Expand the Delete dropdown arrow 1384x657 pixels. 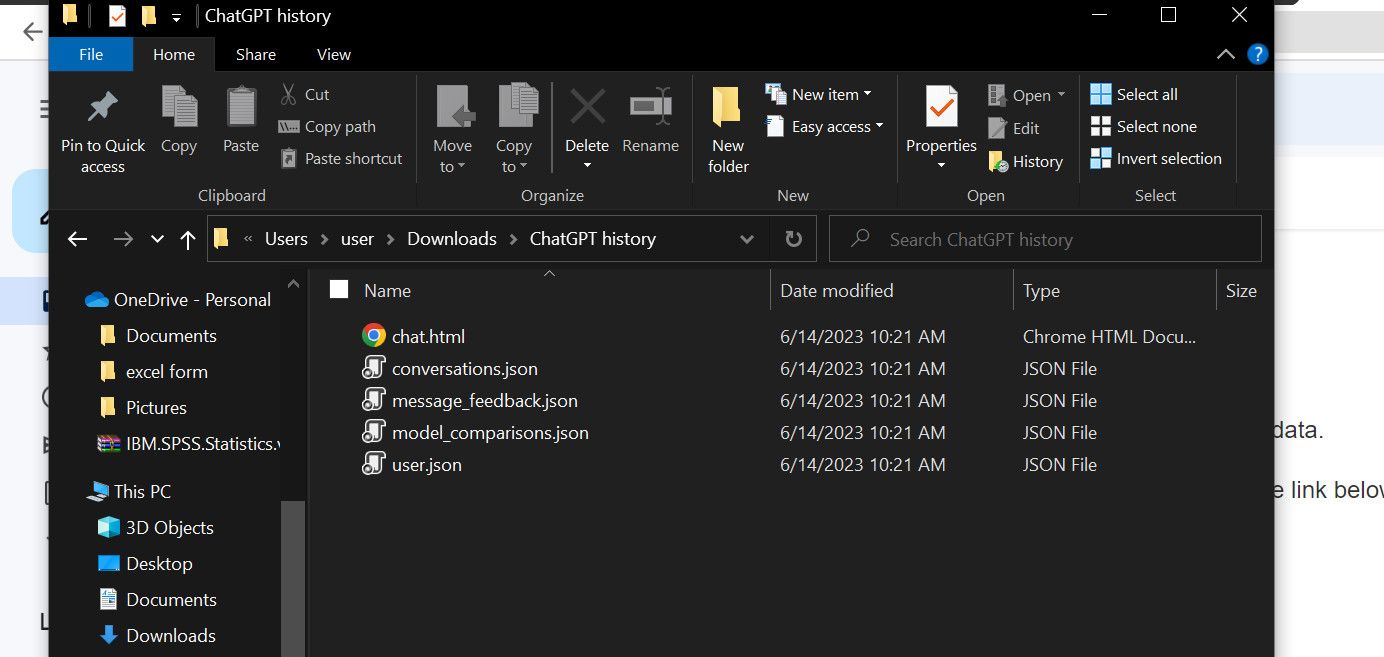[587, 166]
